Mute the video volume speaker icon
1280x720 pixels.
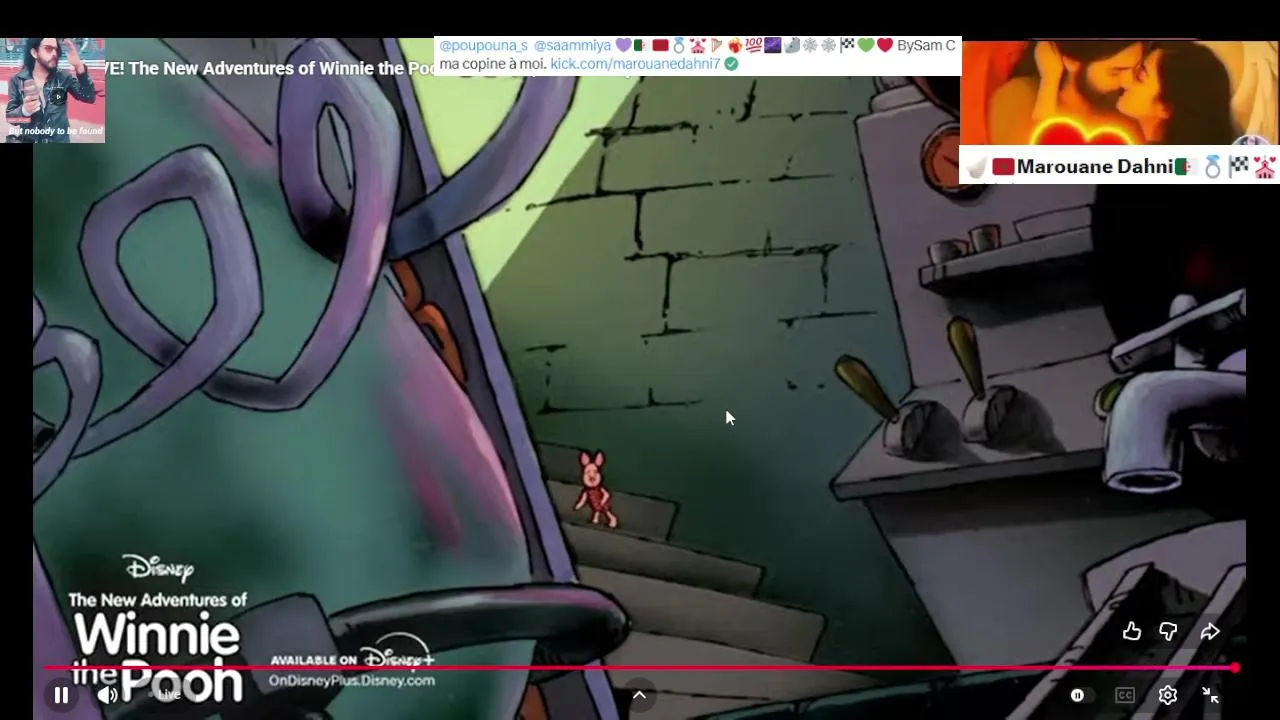pyautogui.click(x=108, y=695)
